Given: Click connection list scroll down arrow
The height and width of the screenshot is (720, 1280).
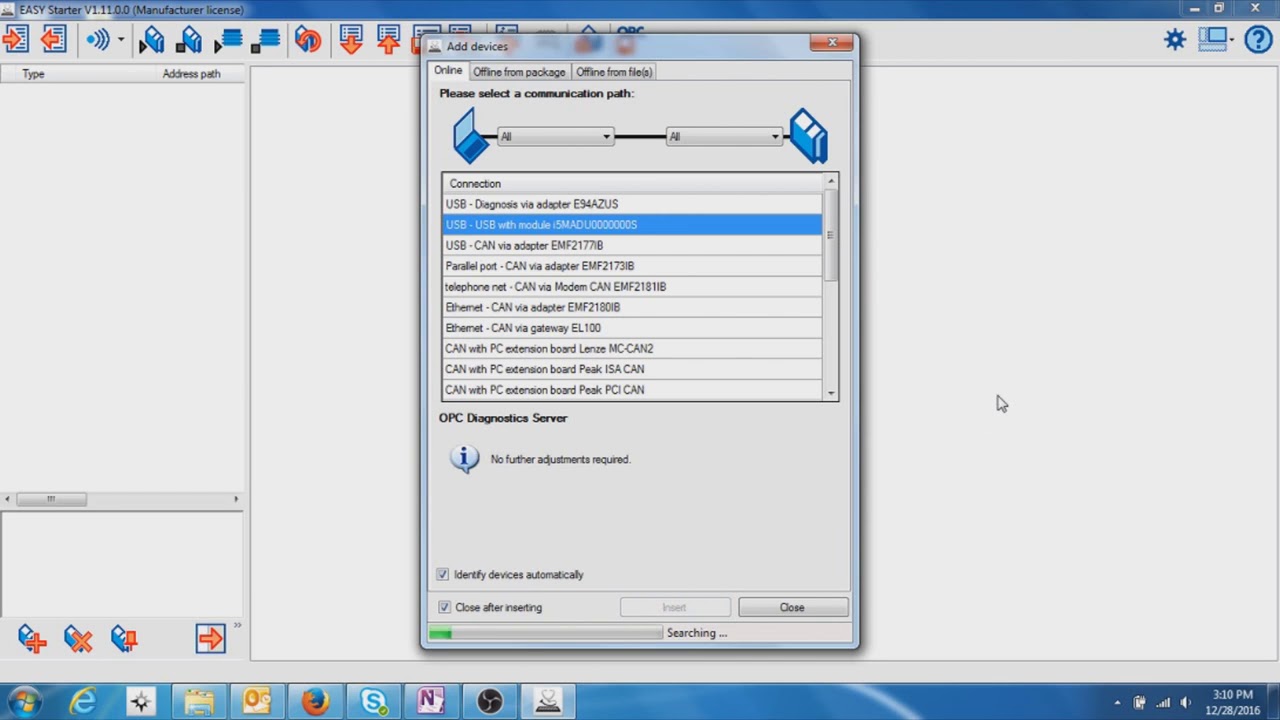Looking at the screenshot, I should pyautogui.click(x=831, y=393).
